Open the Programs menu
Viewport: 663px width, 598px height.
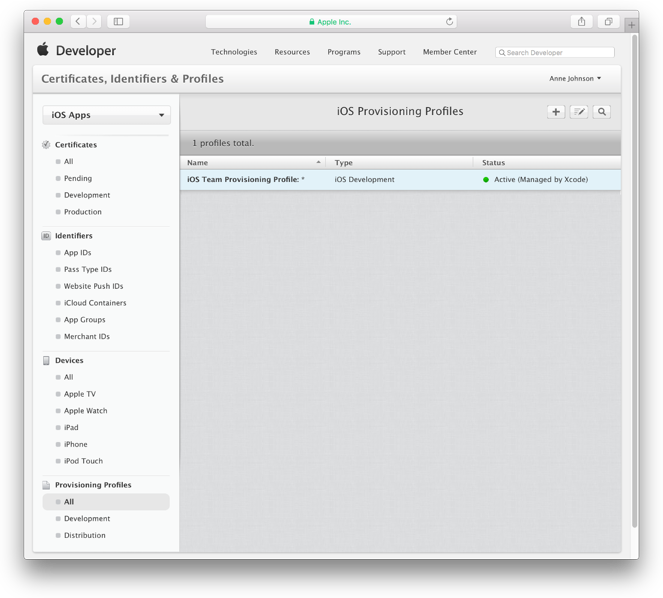coord(344,52)
